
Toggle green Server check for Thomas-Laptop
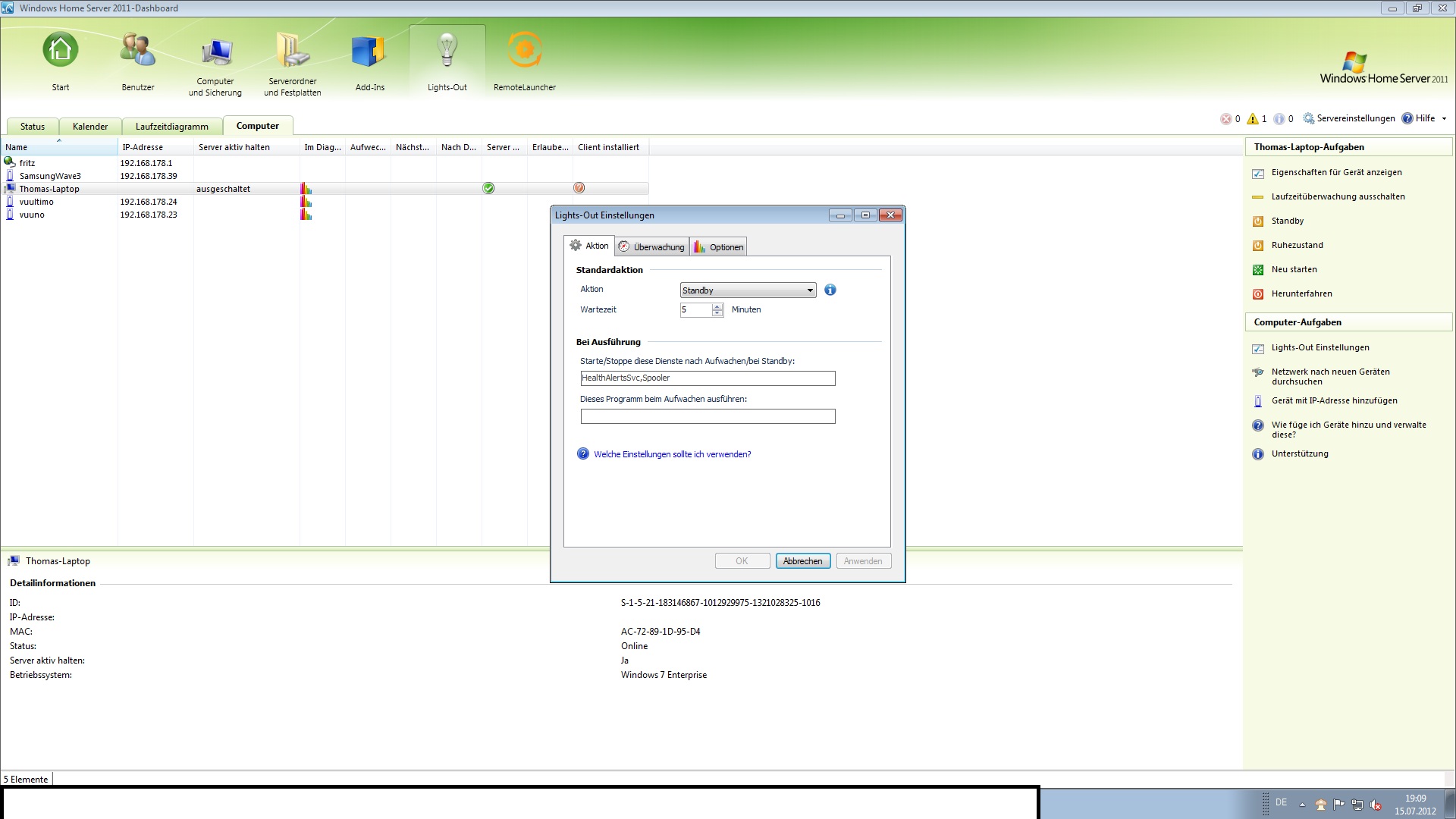488,188
